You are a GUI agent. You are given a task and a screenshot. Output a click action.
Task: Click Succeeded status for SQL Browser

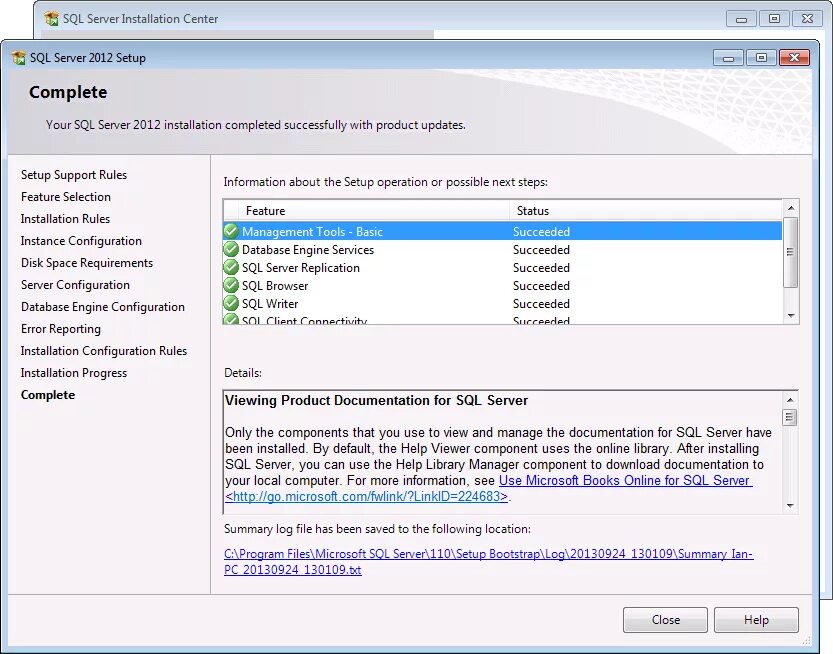tap(541, 286)
